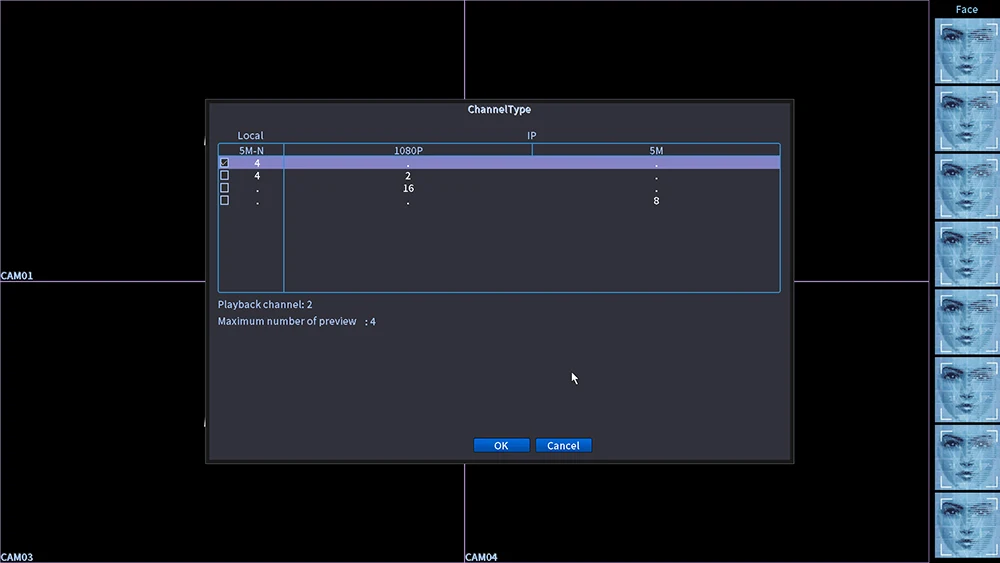Select the 1080P column header
The image size is (1000, 563).
(408, 150)
